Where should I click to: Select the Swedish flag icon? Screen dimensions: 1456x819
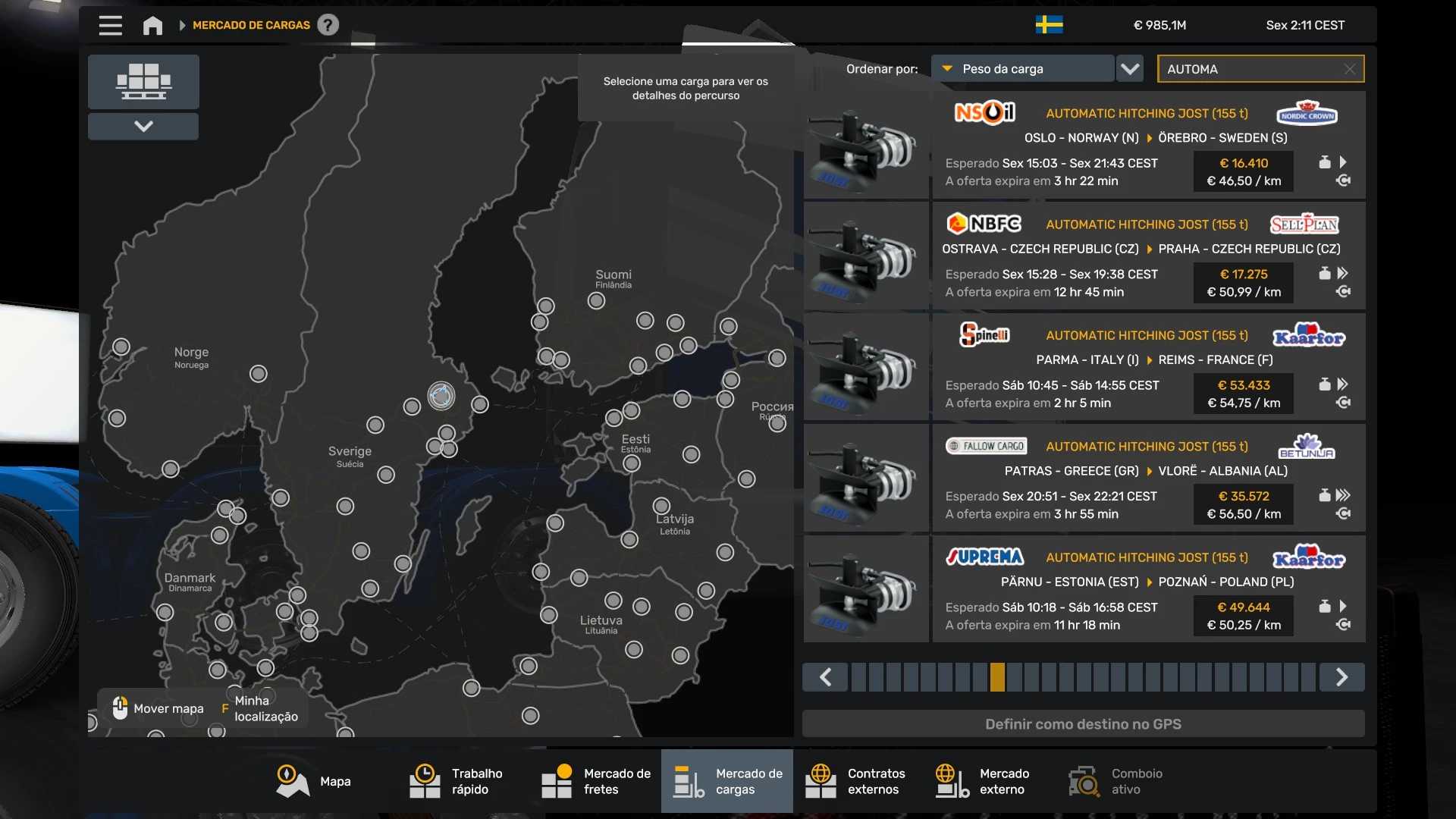click(1049, 25)
